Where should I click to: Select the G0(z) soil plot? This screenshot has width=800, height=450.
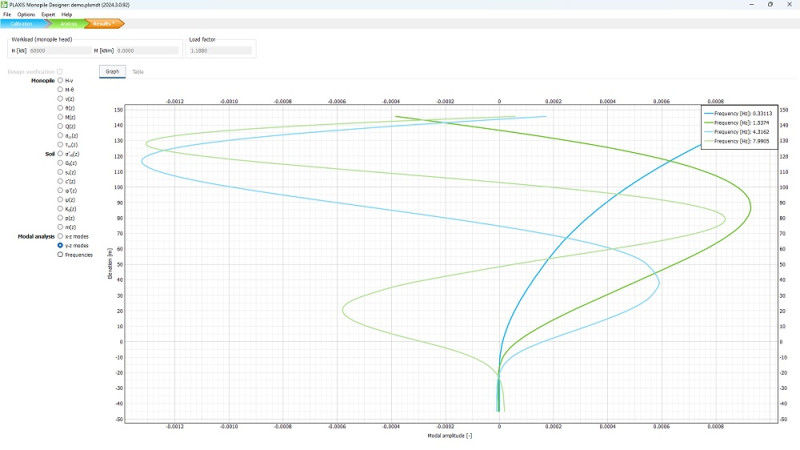coord(60,163)
